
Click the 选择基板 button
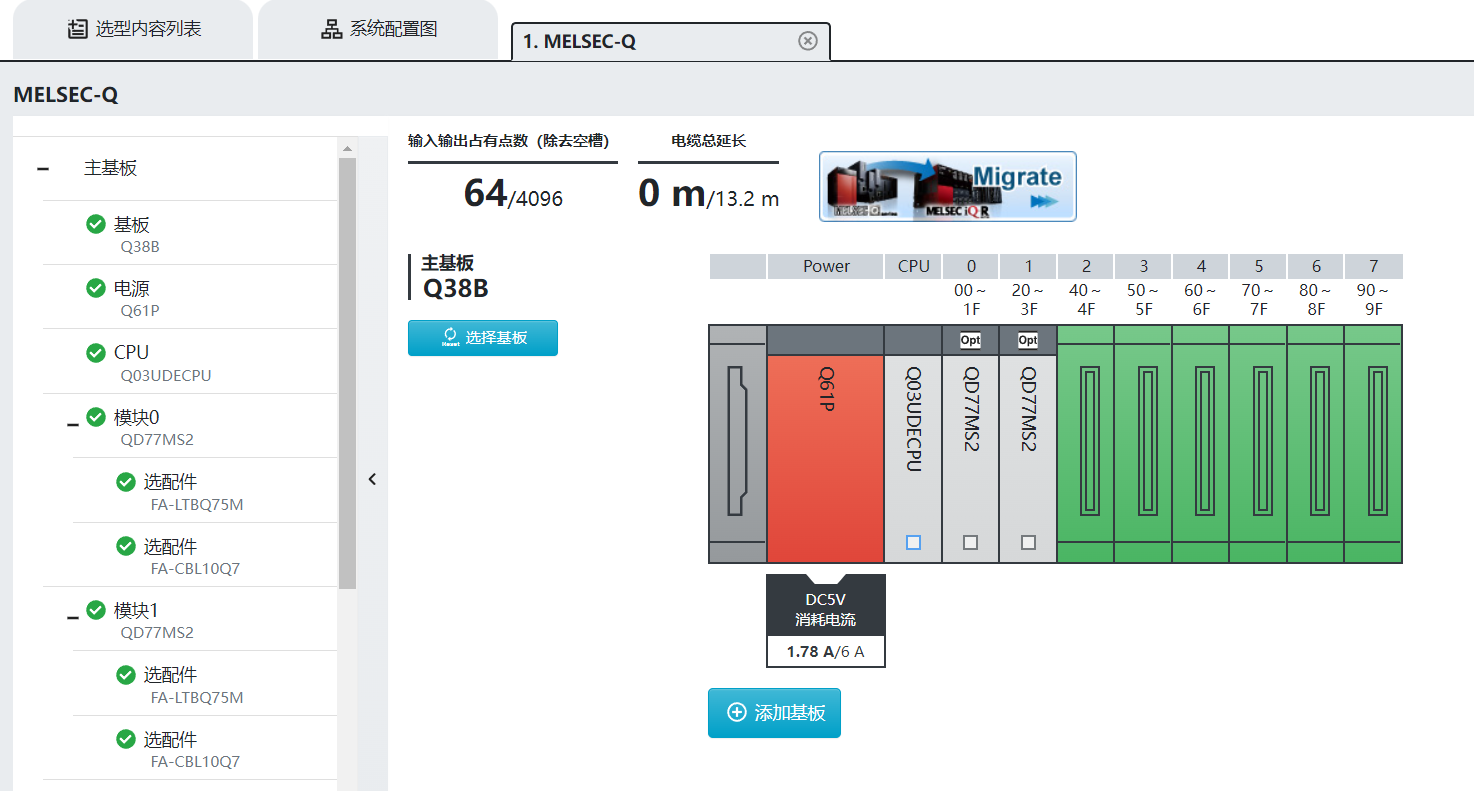click(x=483, y=338)
